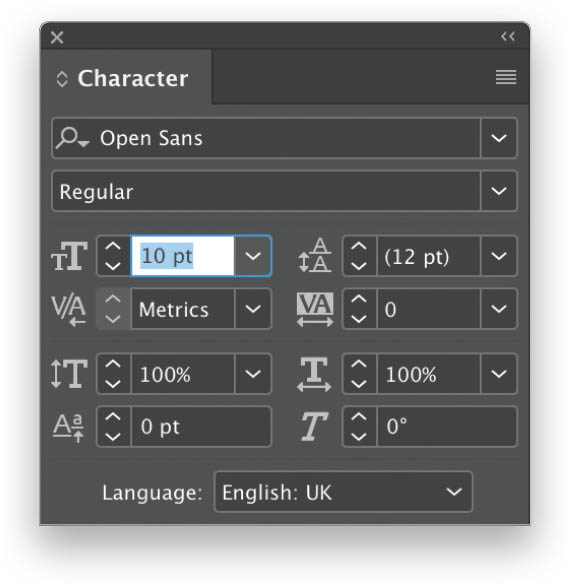Click the vertical scale icon
The width and height of the screenshot is (572, 585).
(x=69, y=373)
